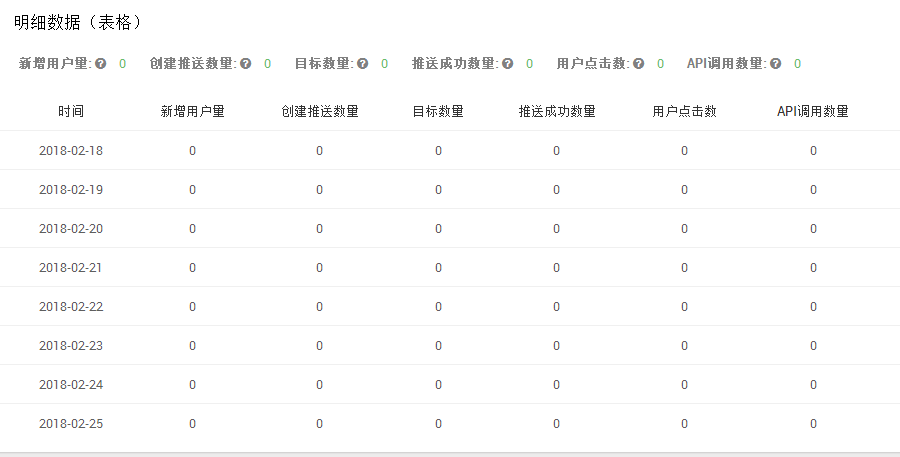
Task: Click the 新增用户量 column header
Action: pyautogui.click(x=192, y=111)
